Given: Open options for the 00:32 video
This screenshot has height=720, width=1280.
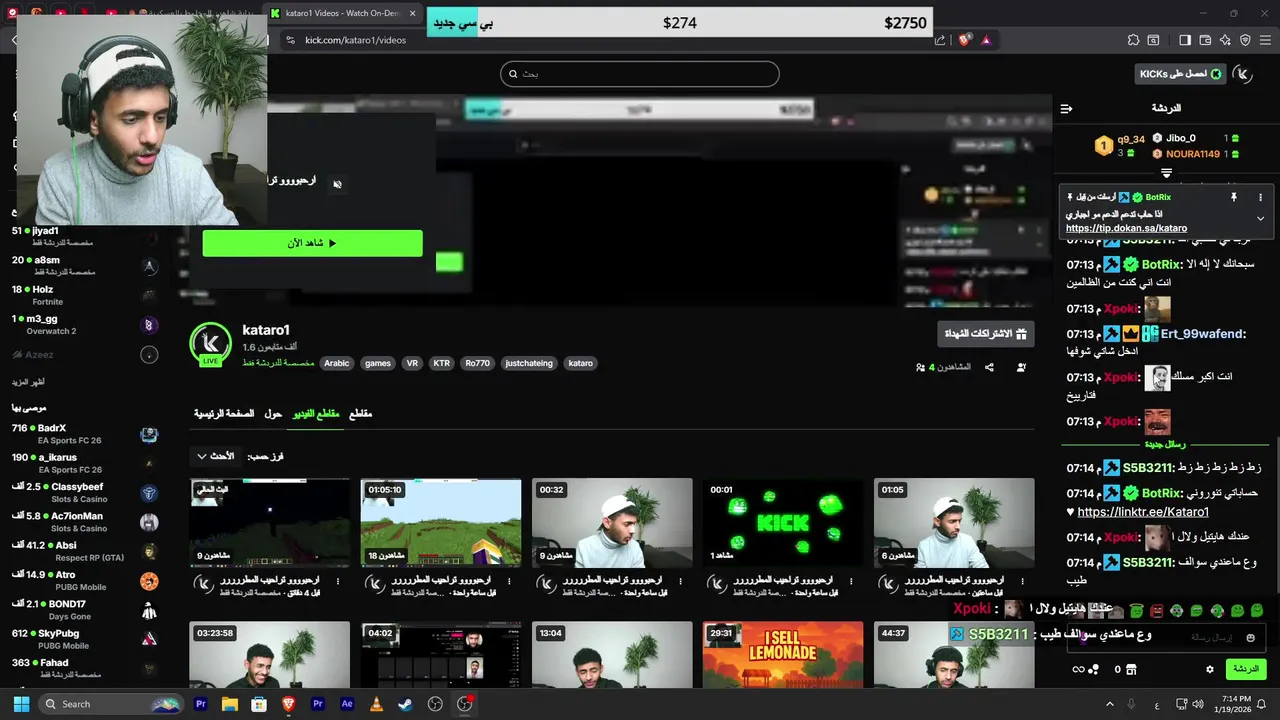Looking at the screenshot, I should tap(680, 580).
